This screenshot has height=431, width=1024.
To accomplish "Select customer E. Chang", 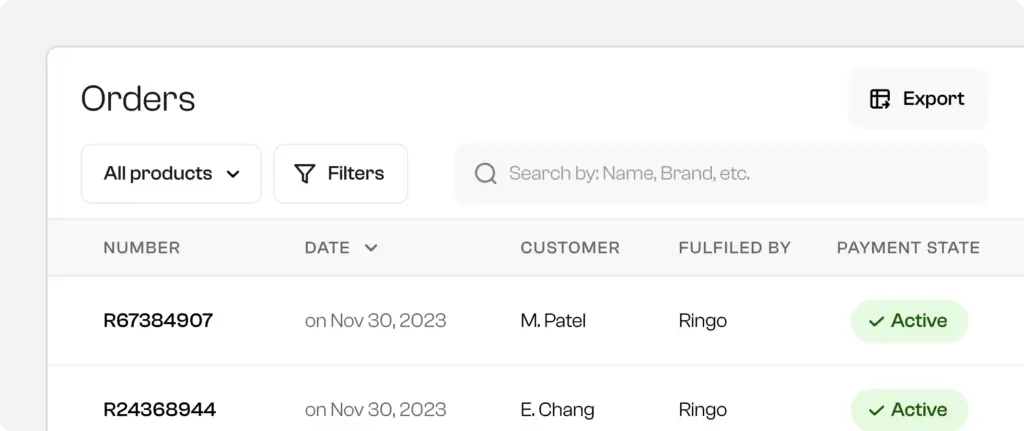I will (557, 410).
